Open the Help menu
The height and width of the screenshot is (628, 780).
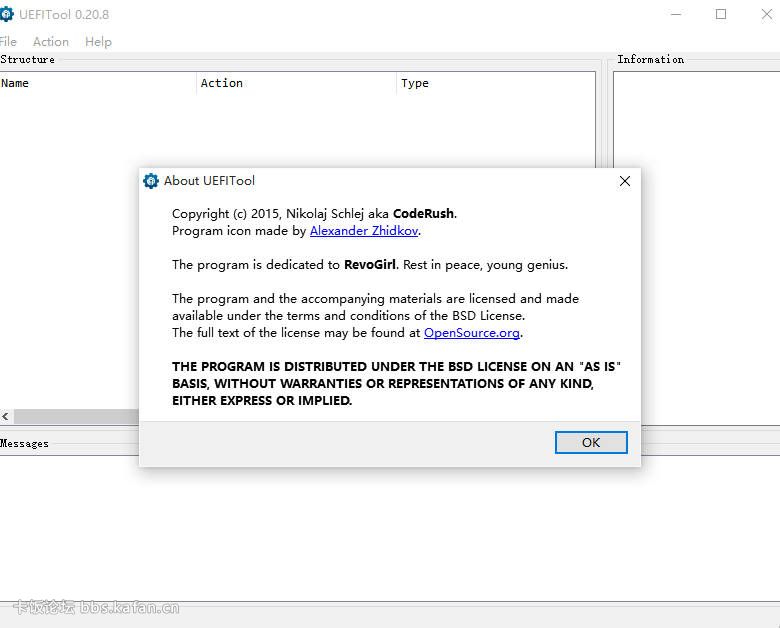98,42
